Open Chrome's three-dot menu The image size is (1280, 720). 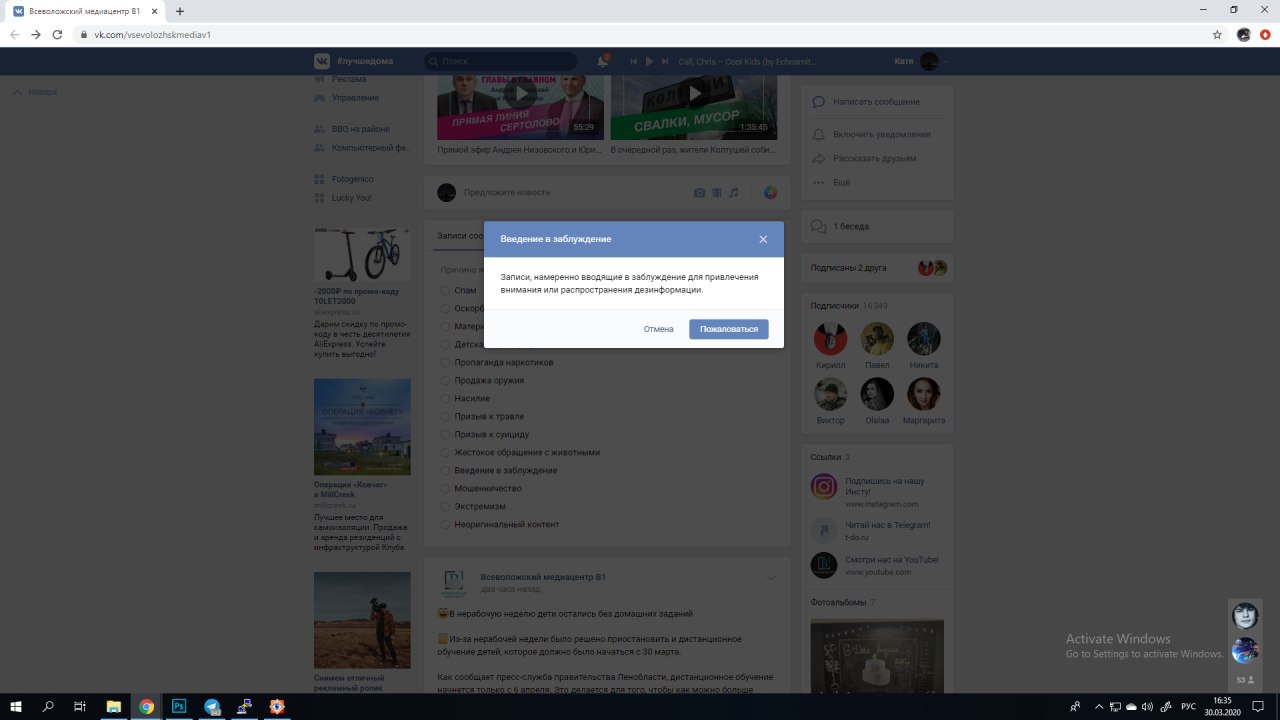pos(1266,34)
